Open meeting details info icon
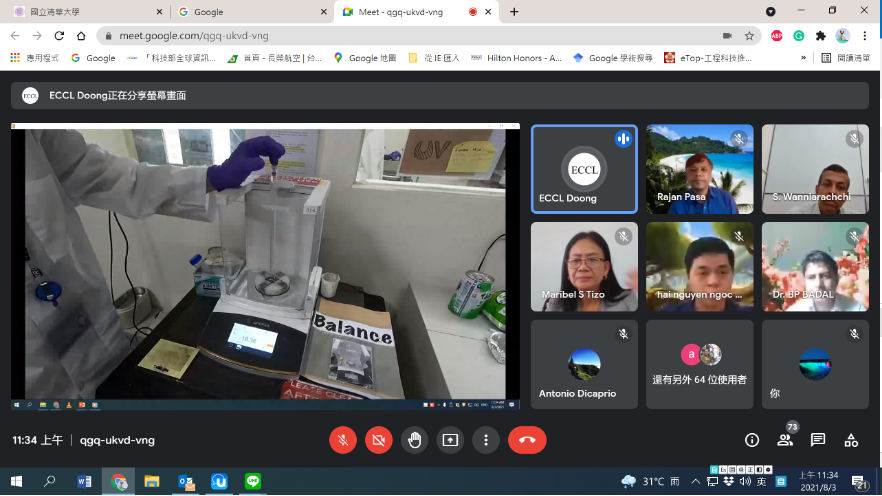The image size is (882, 496). pos(752,440)
